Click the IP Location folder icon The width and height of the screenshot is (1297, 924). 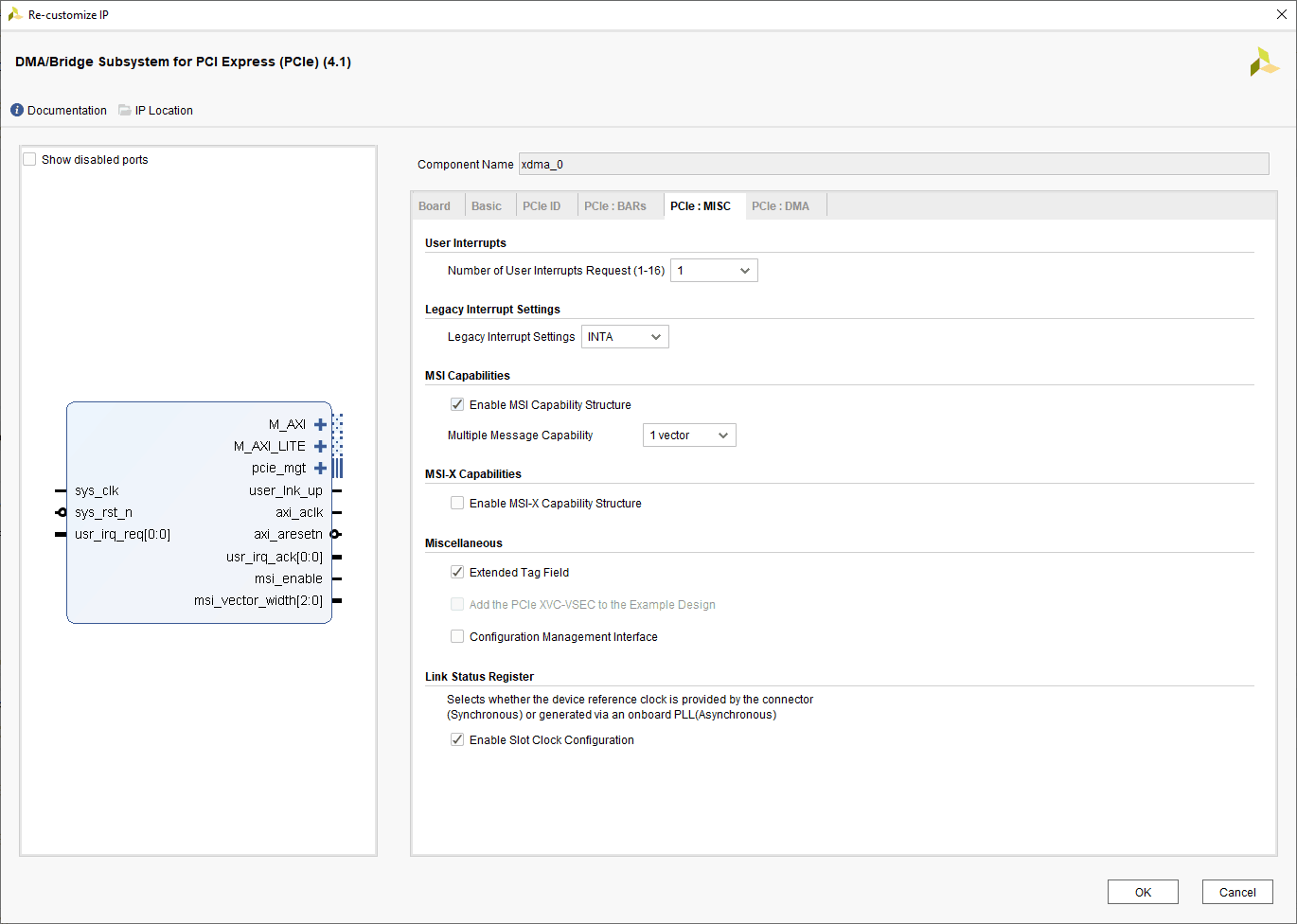125,111
